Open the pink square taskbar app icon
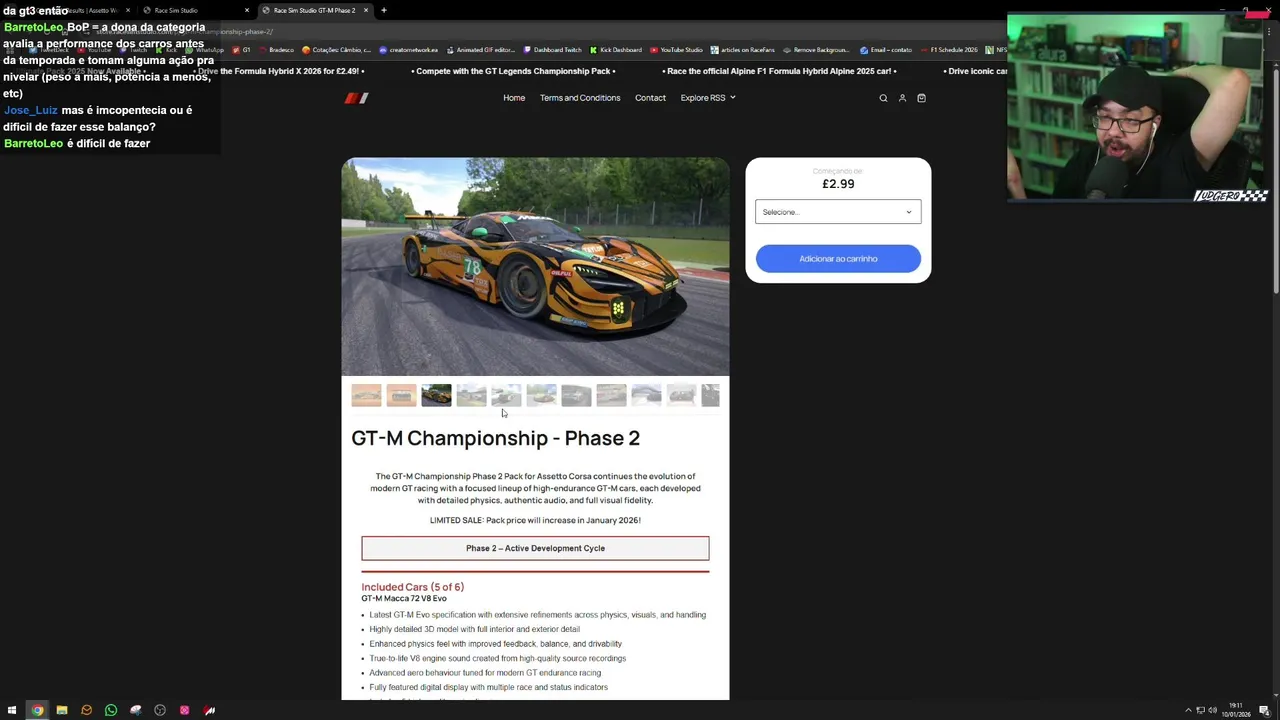 [184, 710]
